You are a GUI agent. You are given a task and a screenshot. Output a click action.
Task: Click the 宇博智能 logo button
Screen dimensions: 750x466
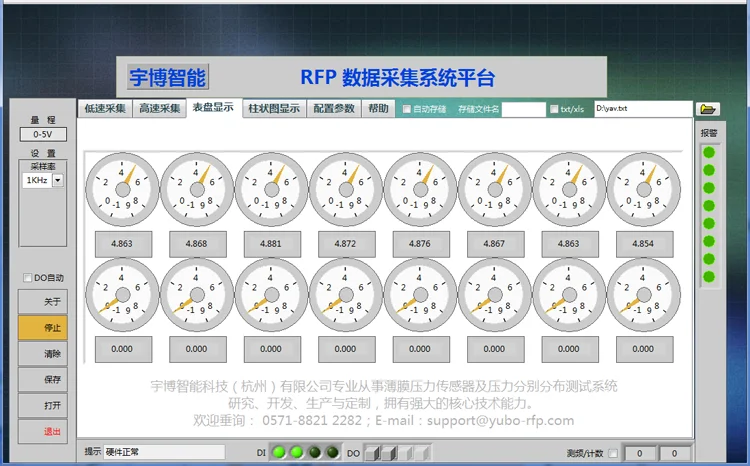pyautogui.click(x=168, y=77)
